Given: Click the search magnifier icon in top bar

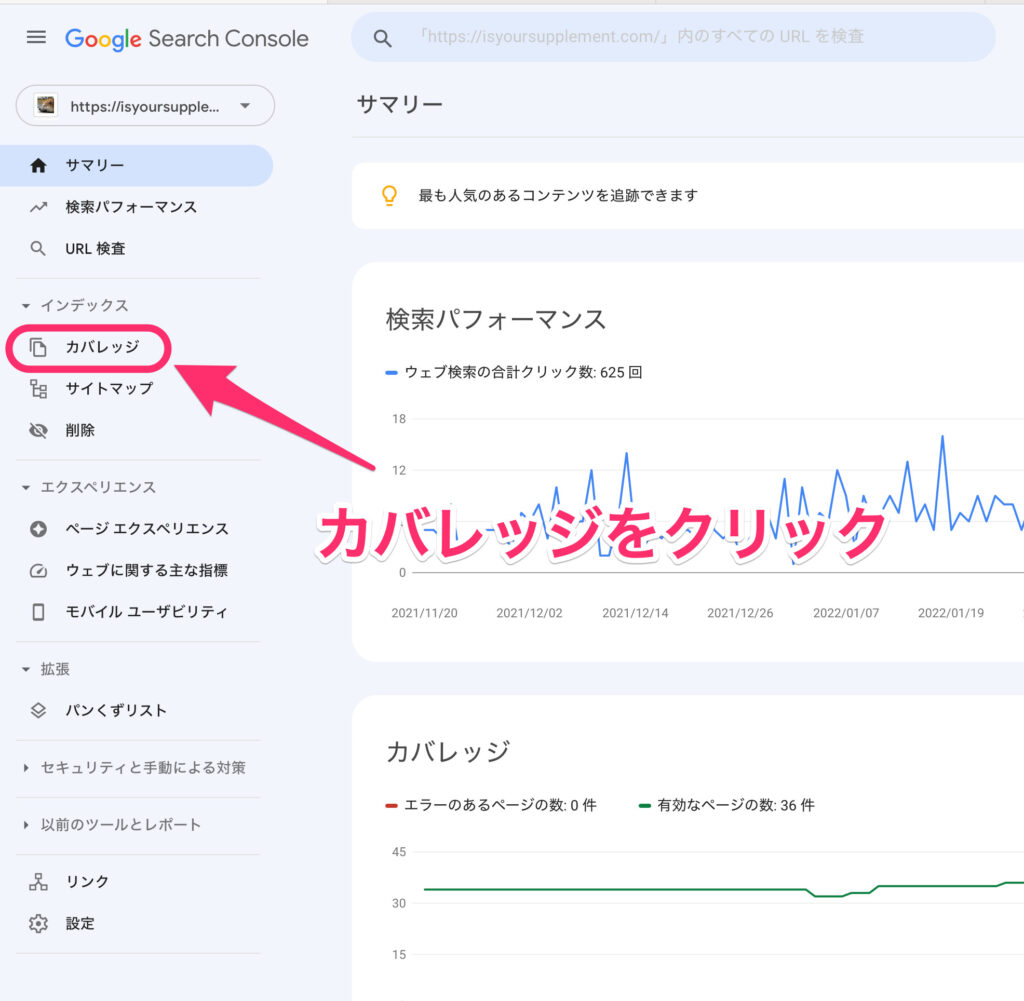Looking at the screenshot, I should tap(383, 39).
